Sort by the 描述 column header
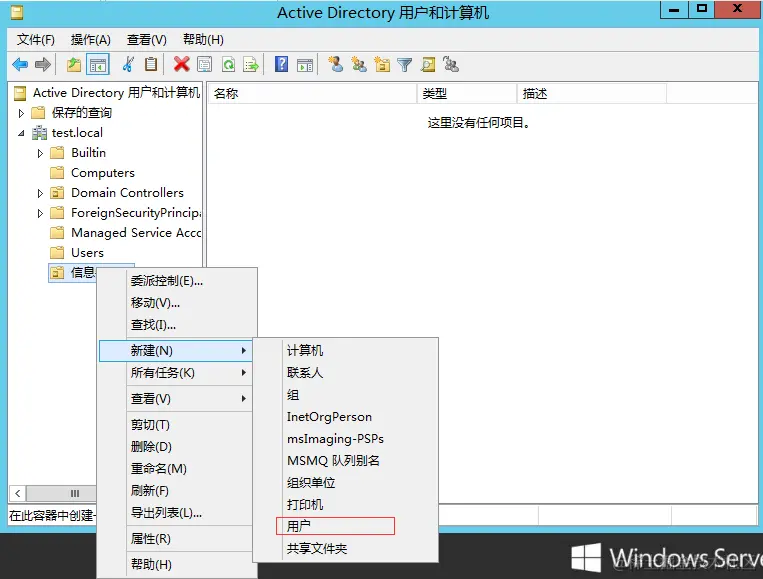Image resolution: width=763 pixels, height=579 pixels. tap(591, 93)
